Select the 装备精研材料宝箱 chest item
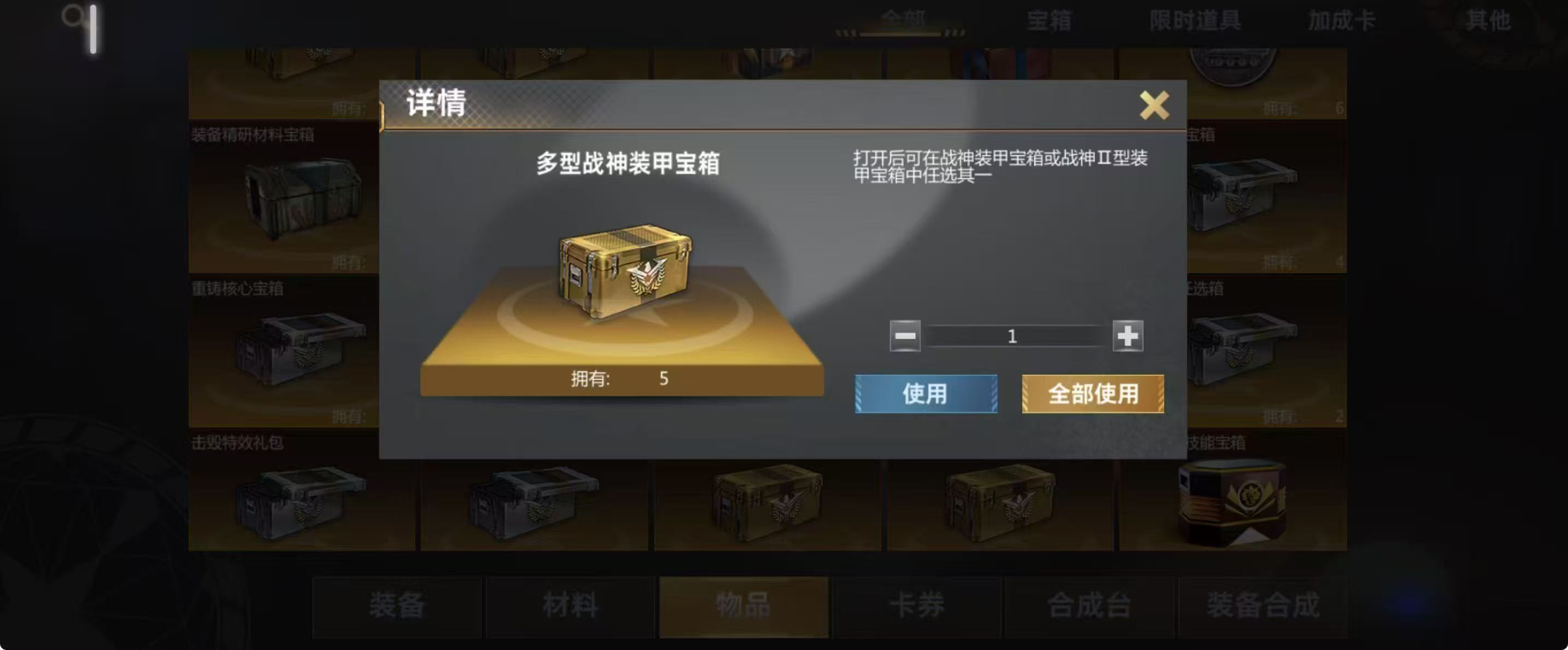The image size is (1568, 650). coord(284,198)
